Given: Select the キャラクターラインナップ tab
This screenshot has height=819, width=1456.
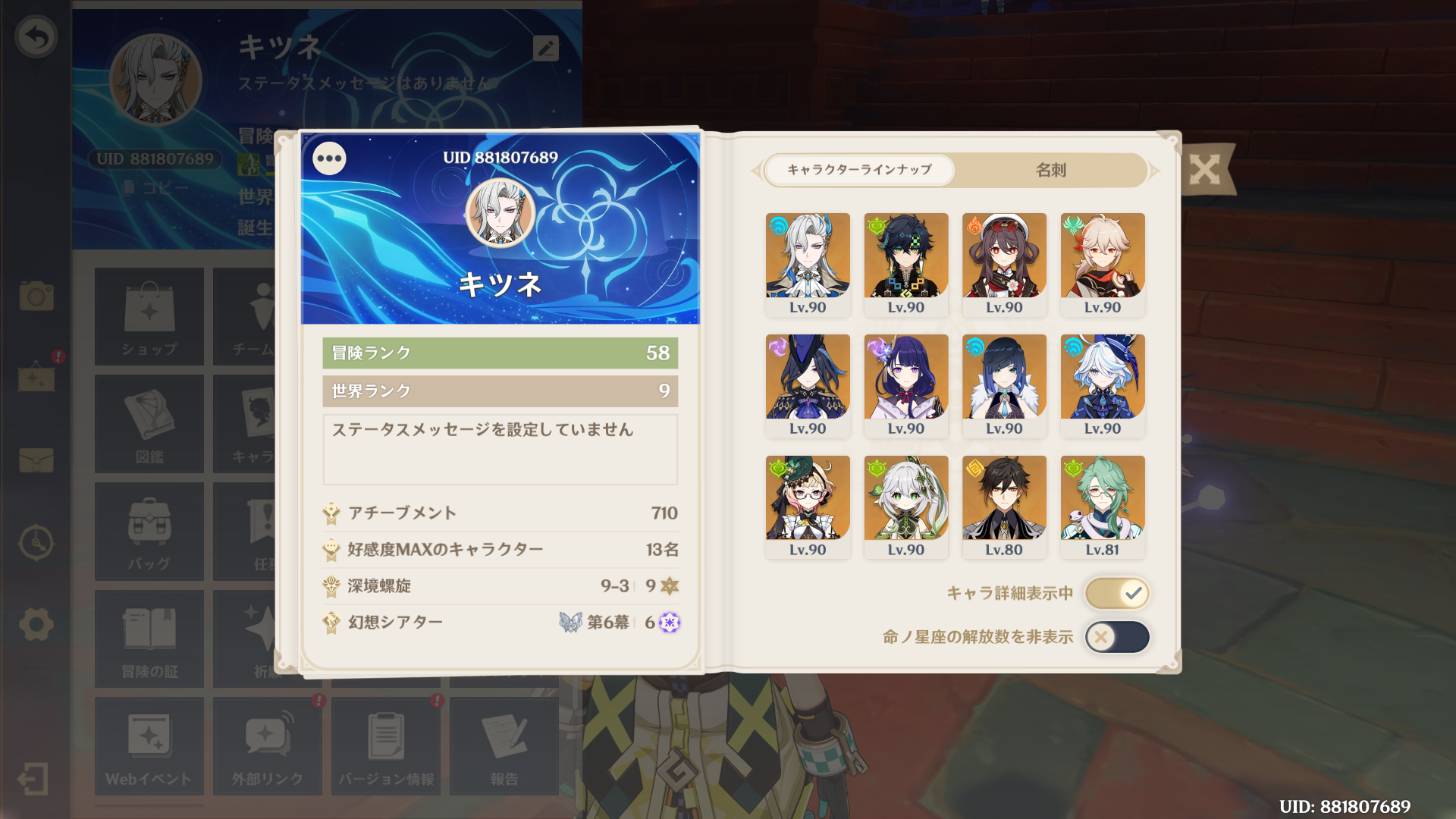Looking at the screenshot, I should pos(859,170).
